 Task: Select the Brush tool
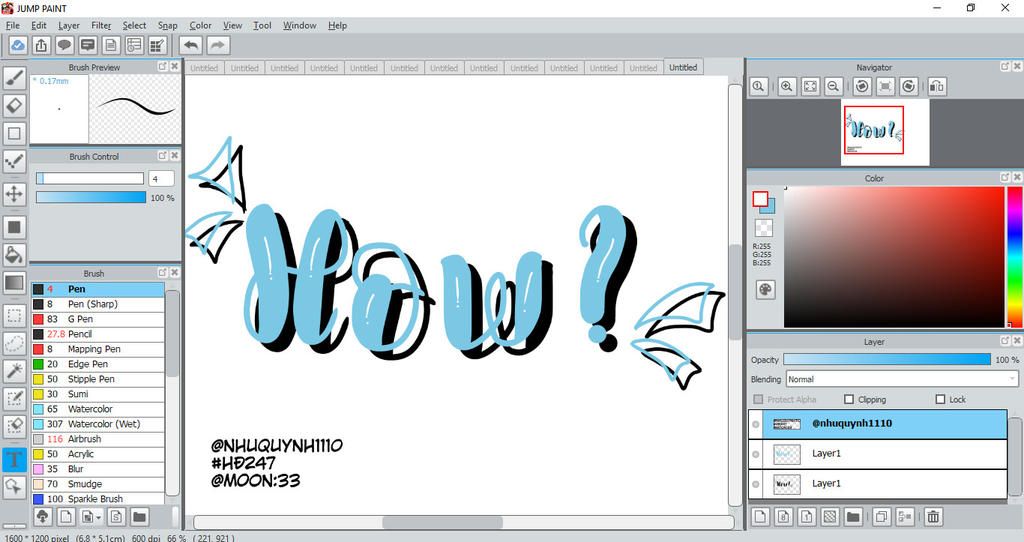point(14,78)
